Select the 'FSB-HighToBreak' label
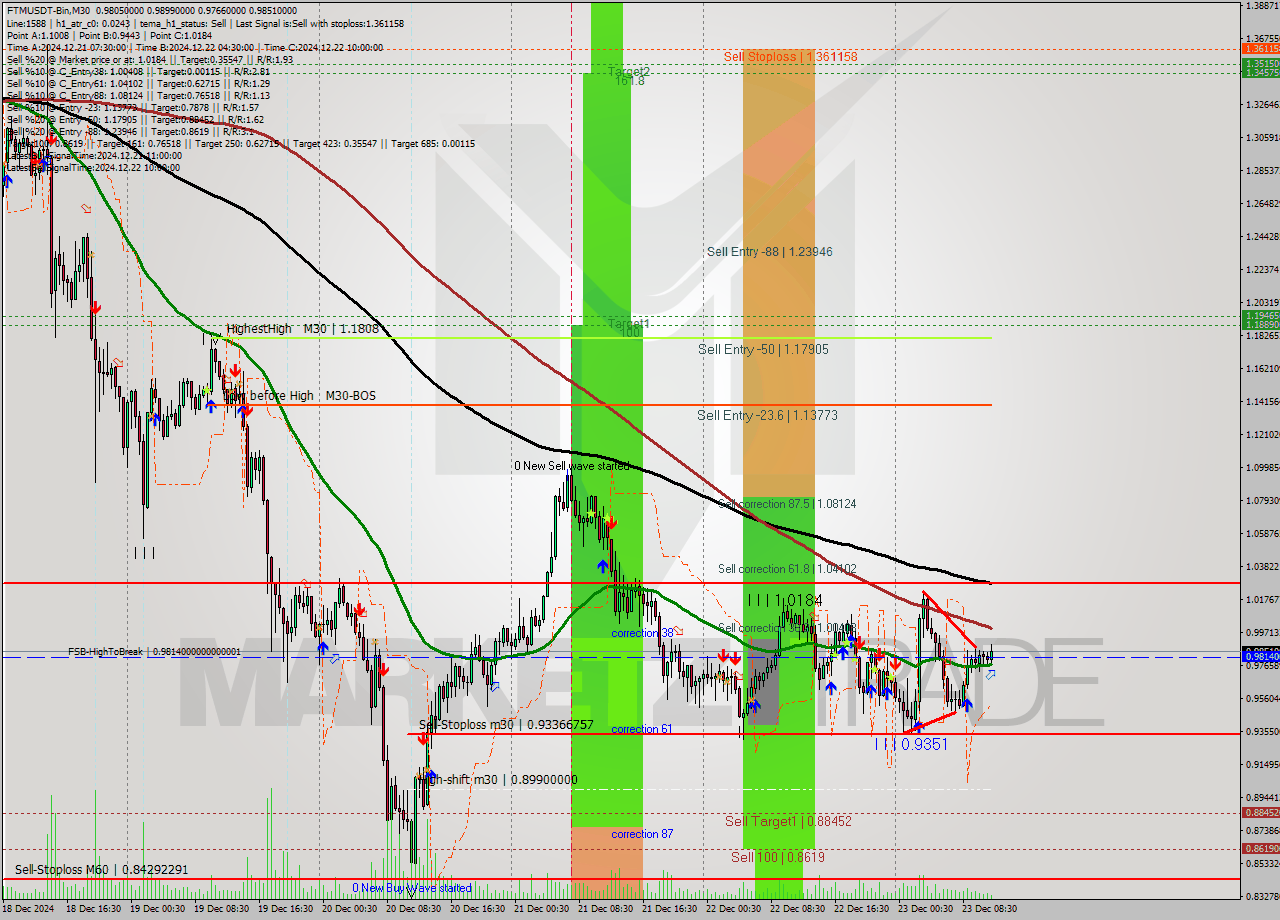 (106, 651)
